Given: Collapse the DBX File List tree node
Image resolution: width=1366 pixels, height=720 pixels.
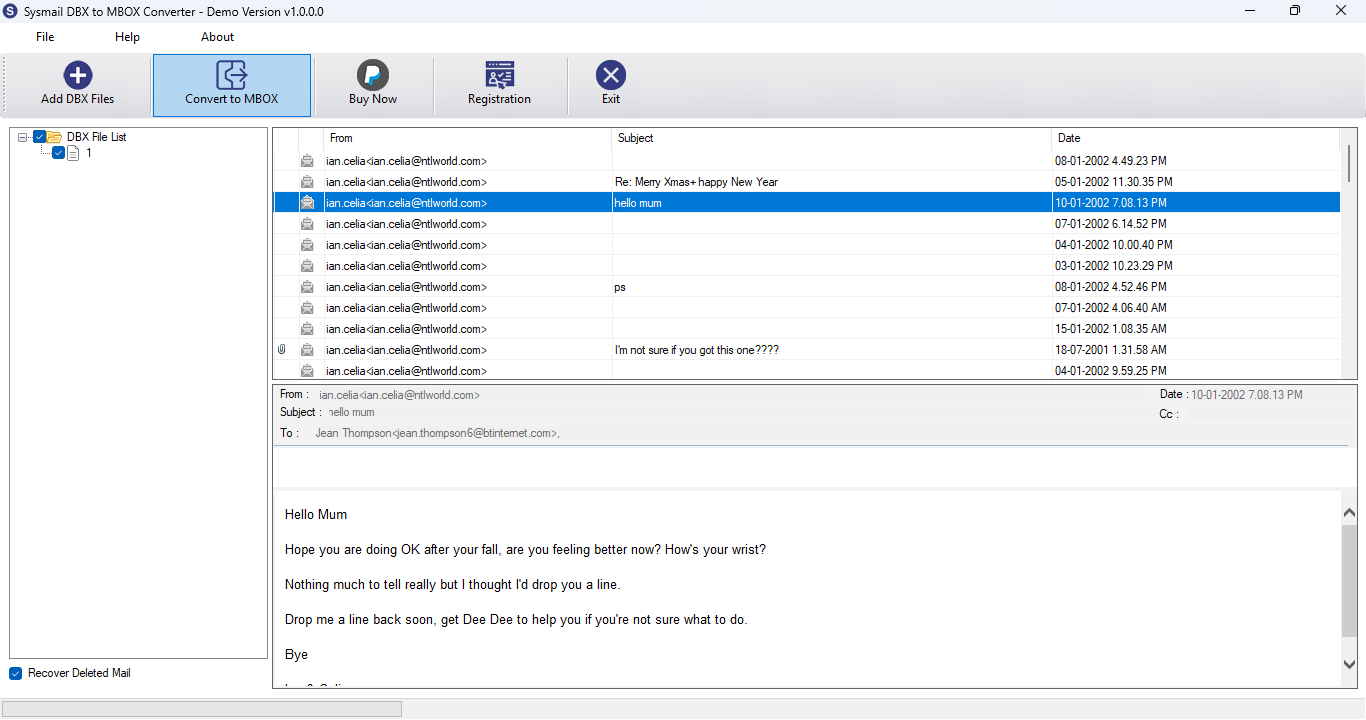Looking at the screenshot, I should click(23, 137).
